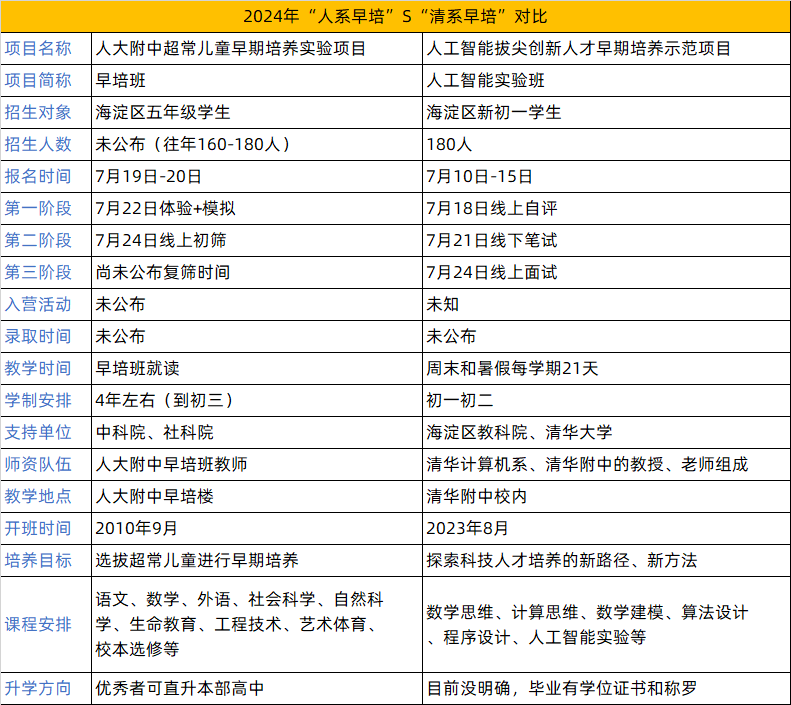Select the 周末和暑假每学期21天 cell
791x705 pixels.
(512, 368)
